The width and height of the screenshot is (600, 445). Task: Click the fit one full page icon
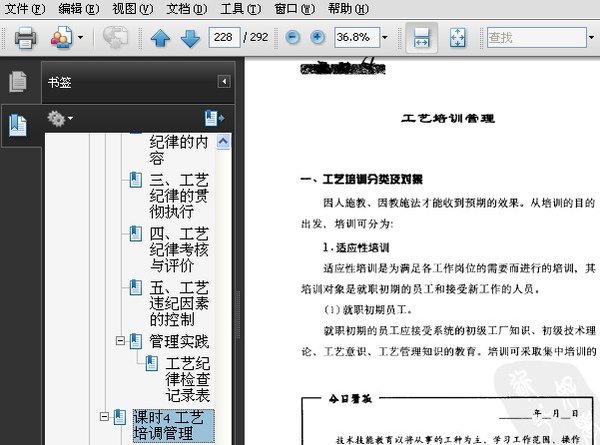[x=458, y=37]
